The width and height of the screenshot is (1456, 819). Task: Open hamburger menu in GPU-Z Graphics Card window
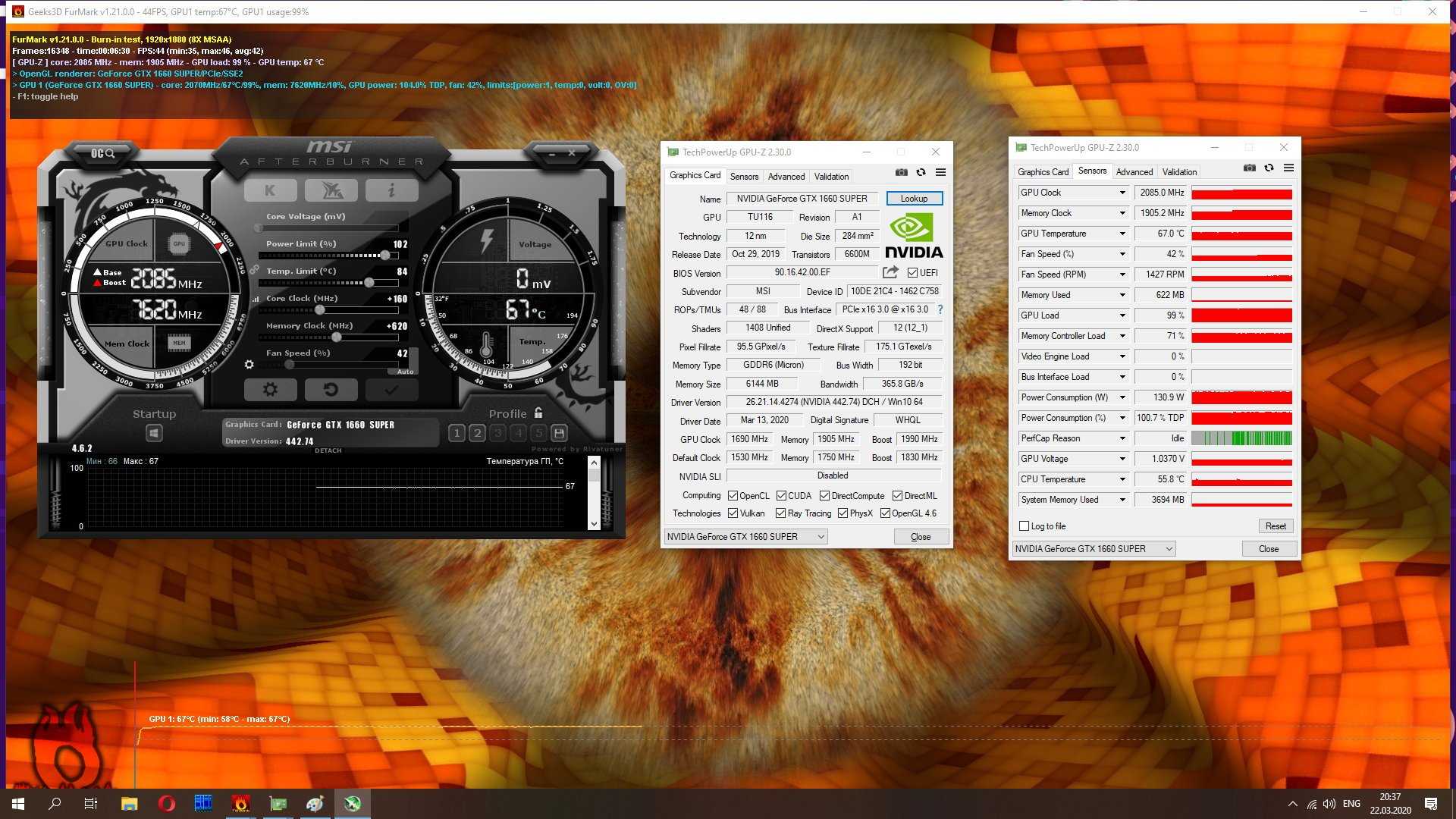(940, 172)
